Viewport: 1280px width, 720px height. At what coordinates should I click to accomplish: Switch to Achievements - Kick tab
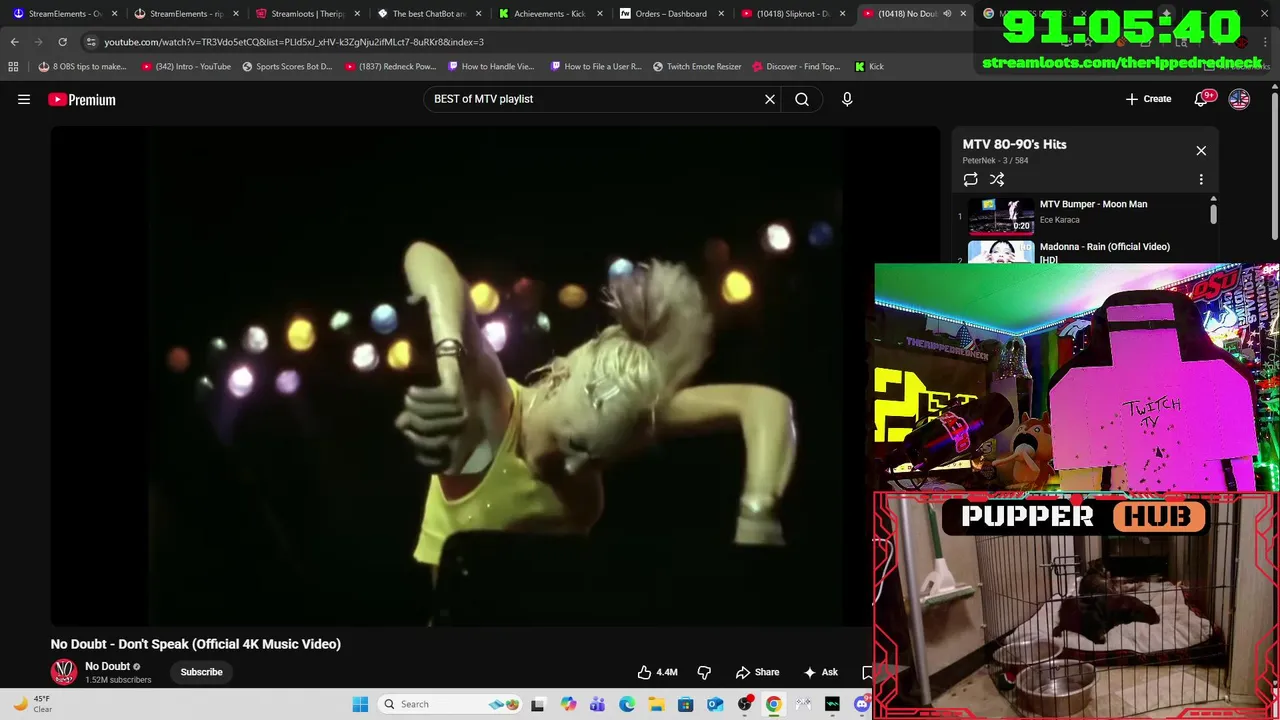coord(549,14)
